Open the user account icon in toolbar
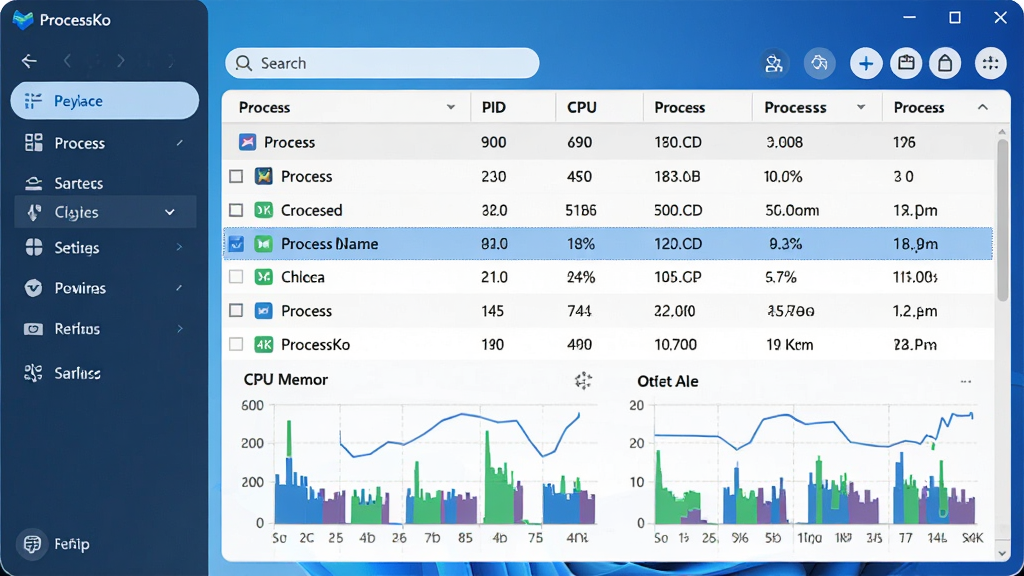Image resolution: width=1024 pixels, height=576 pixels. tap(774, 63)
